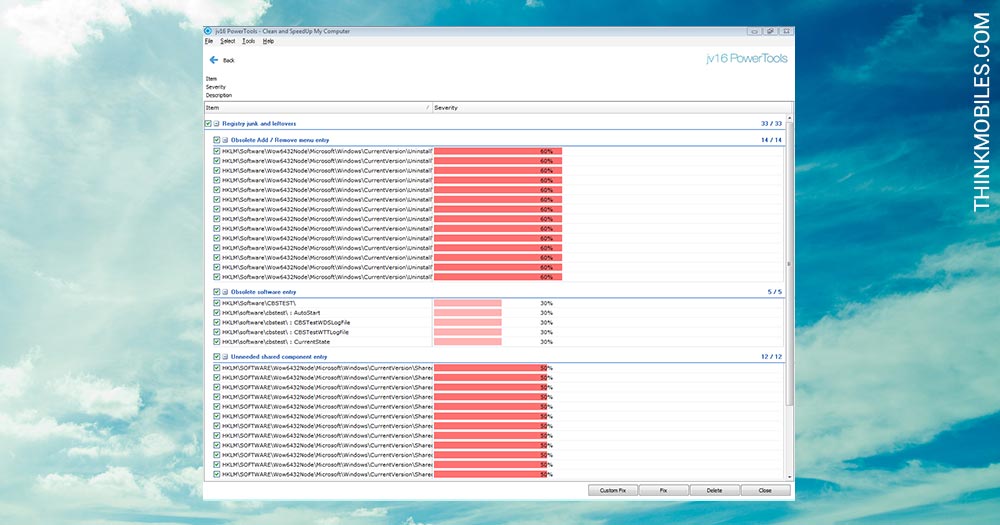Click the 30% severity bar of AutoStart row

pos(467,313)
